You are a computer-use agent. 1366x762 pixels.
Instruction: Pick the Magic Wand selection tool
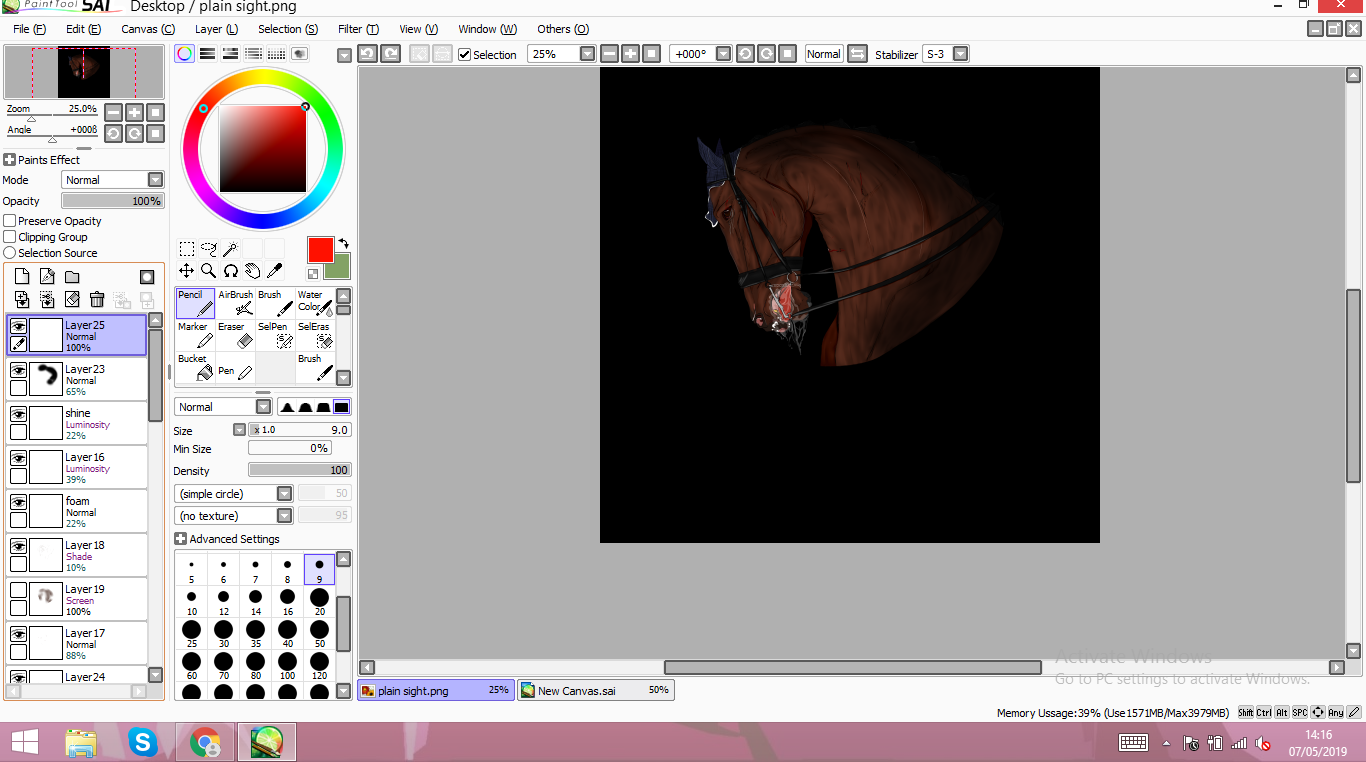pyautogui.click(x=230, y=249)
